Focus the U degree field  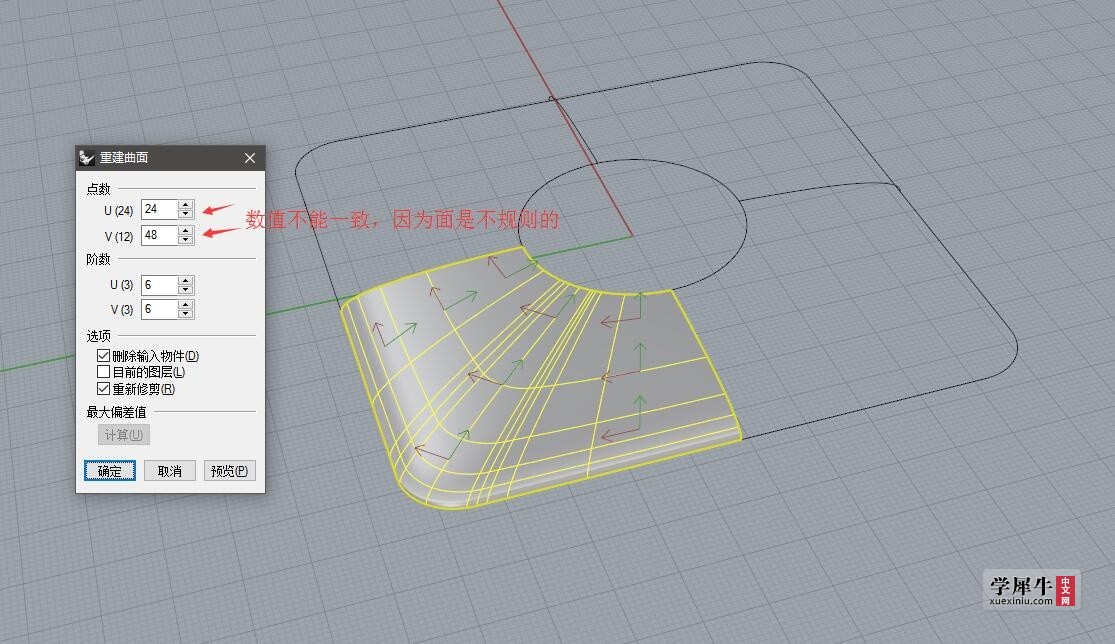pos(159,285)
